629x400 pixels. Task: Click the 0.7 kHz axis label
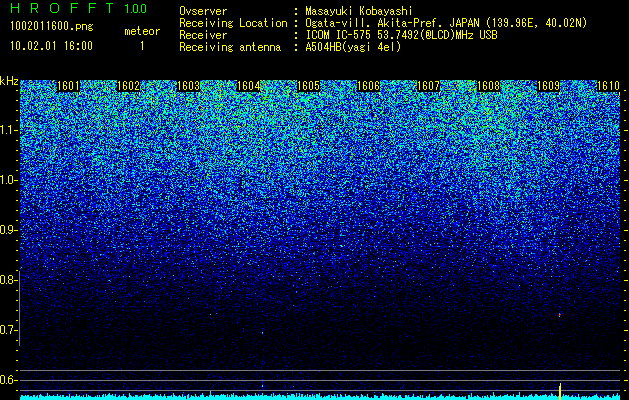[8, 330]
